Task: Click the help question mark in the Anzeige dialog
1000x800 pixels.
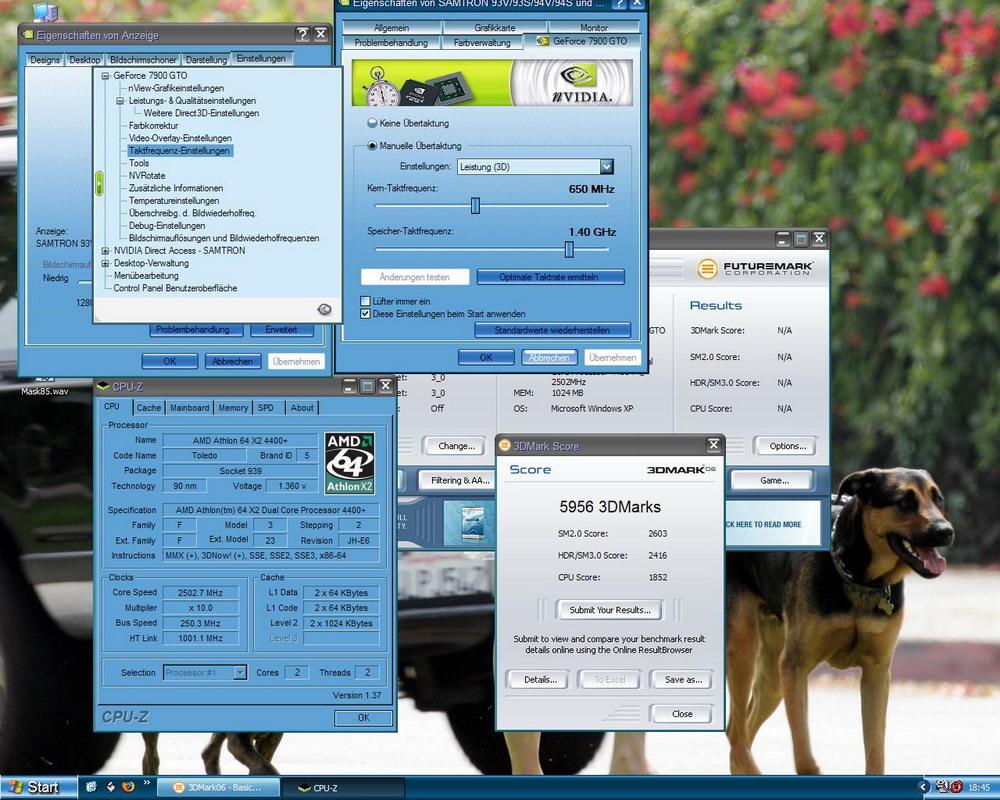Action: 302,34
